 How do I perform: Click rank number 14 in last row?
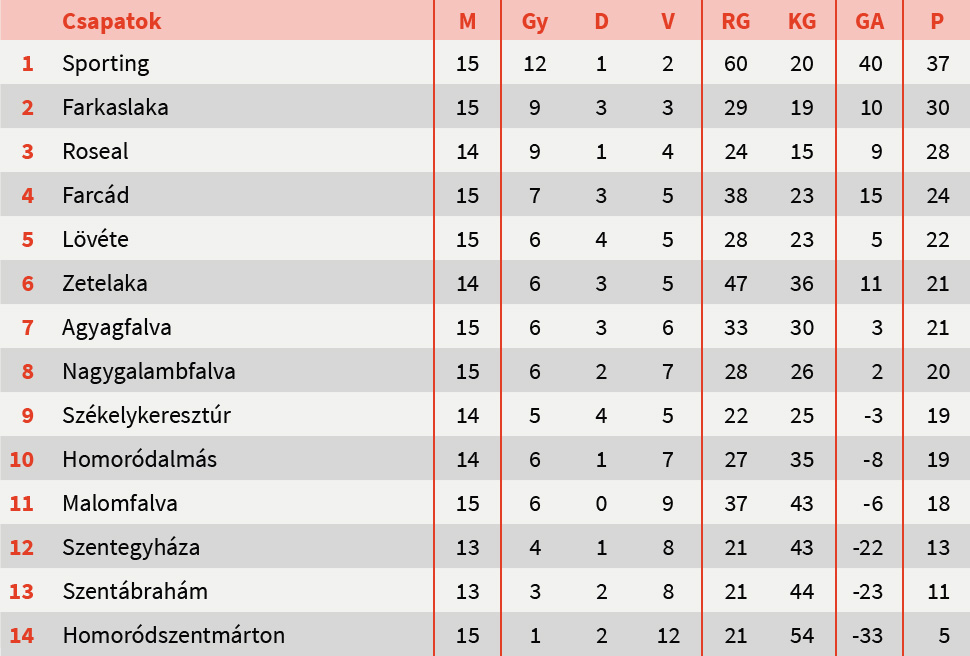point(22,635)
